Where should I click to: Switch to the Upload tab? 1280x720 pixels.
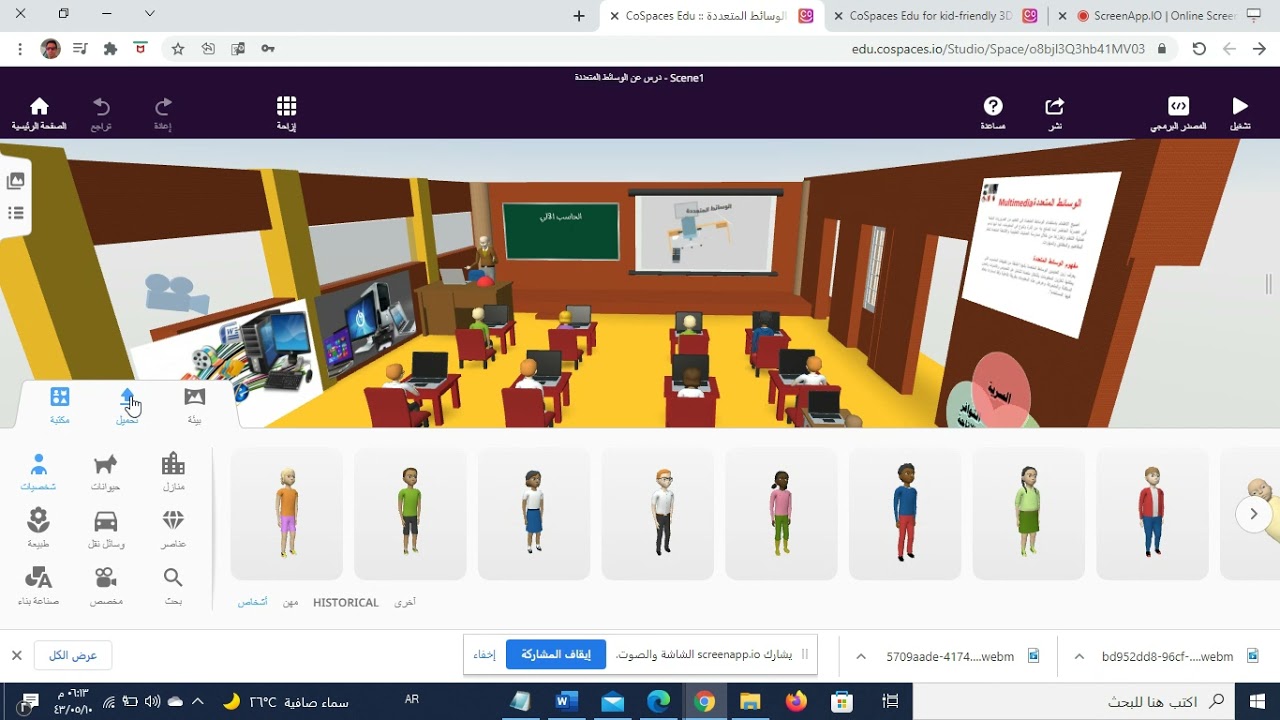[127, 405]
